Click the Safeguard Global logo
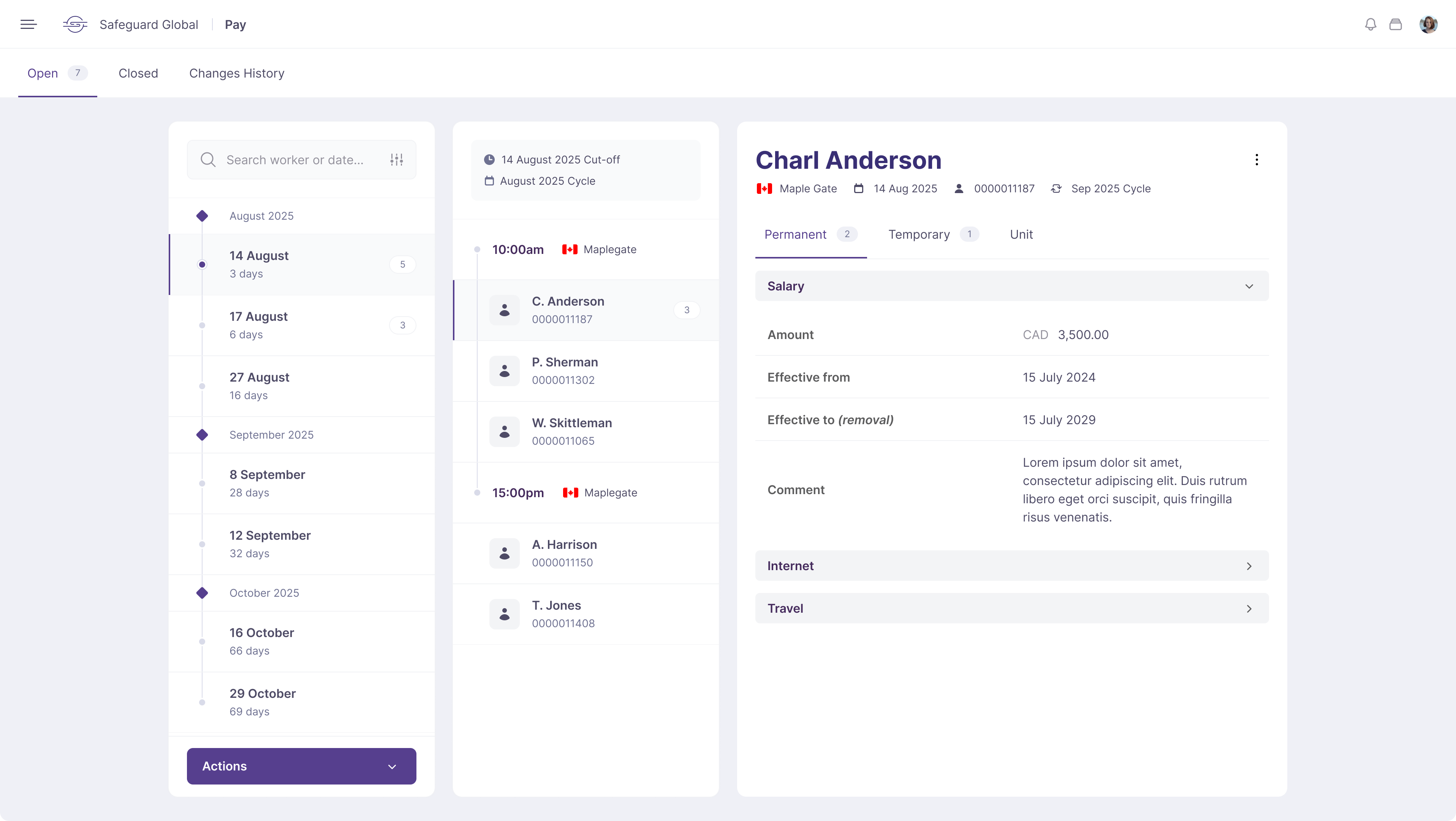Screen dimensions: 1456x821 (x=74, y=24)
